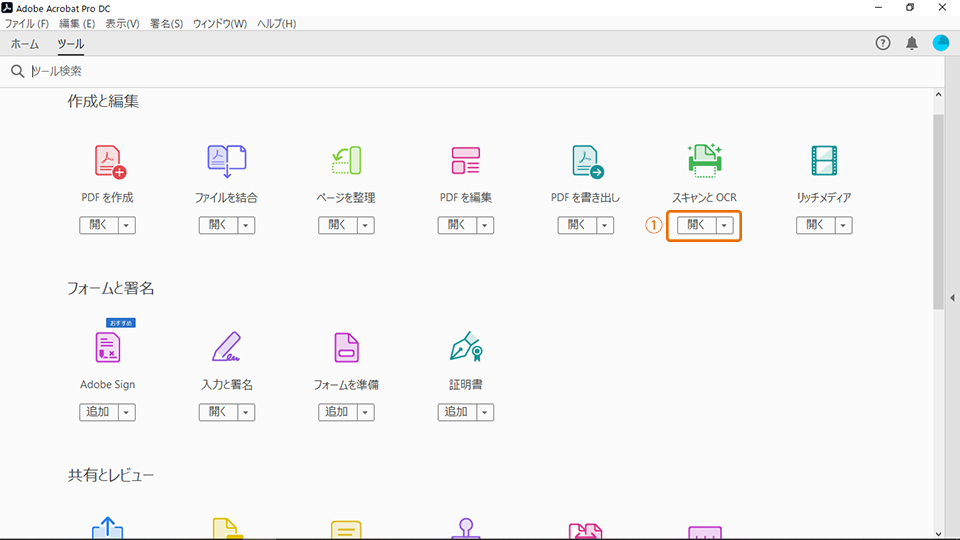
Task: Click the scrollbar down arrow
Action: pyautogui.click(x=939, y=534)
